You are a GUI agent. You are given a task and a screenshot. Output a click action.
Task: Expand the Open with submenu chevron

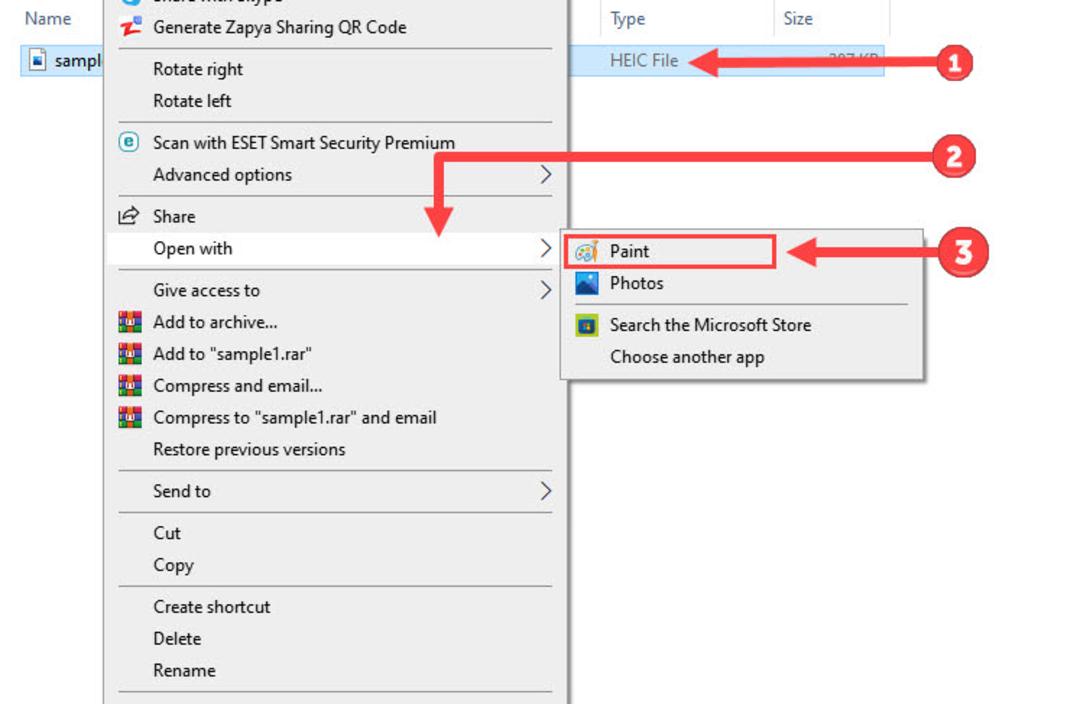(546, 248)
